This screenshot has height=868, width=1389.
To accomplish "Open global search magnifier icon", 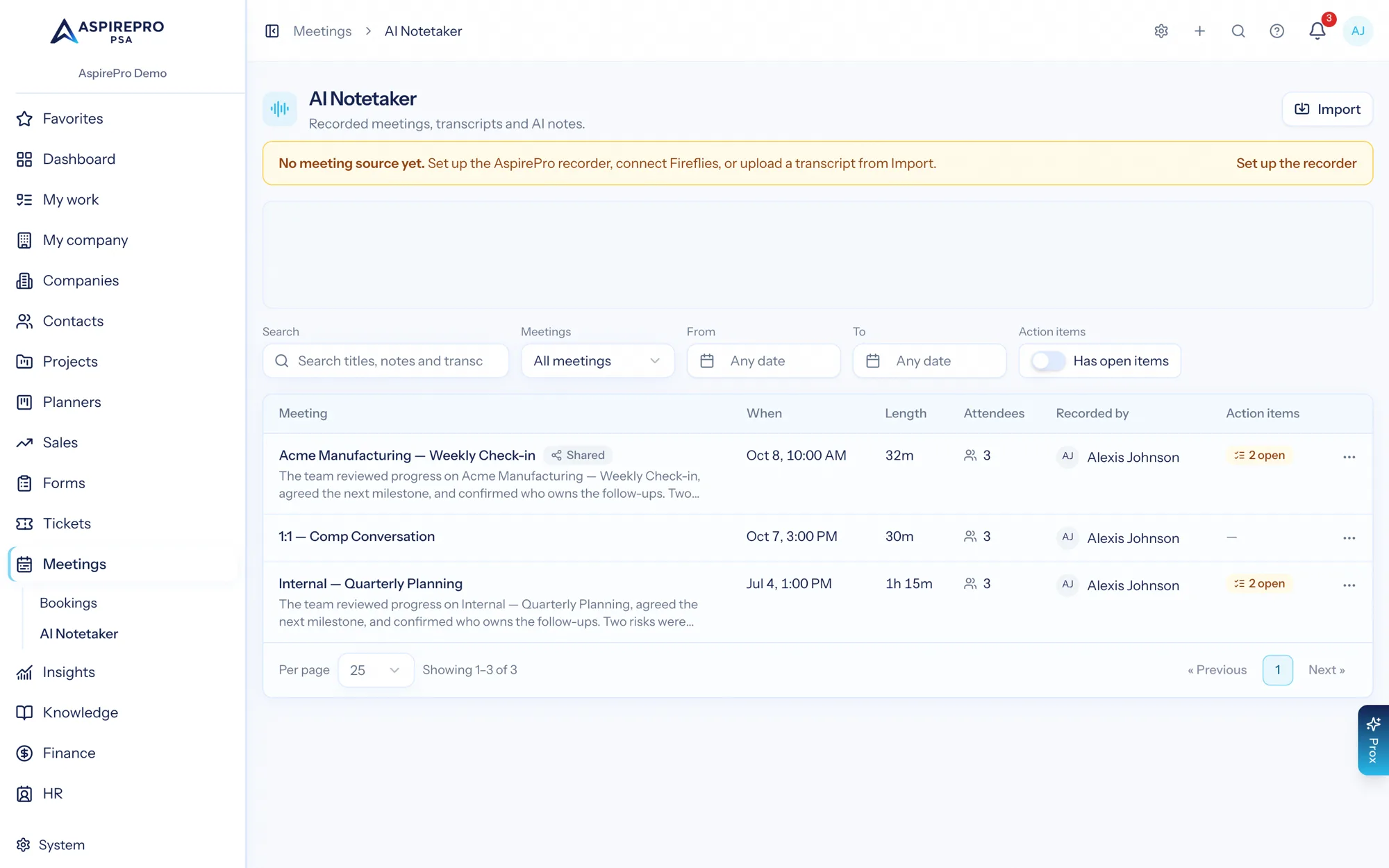I will [1238, 31].
